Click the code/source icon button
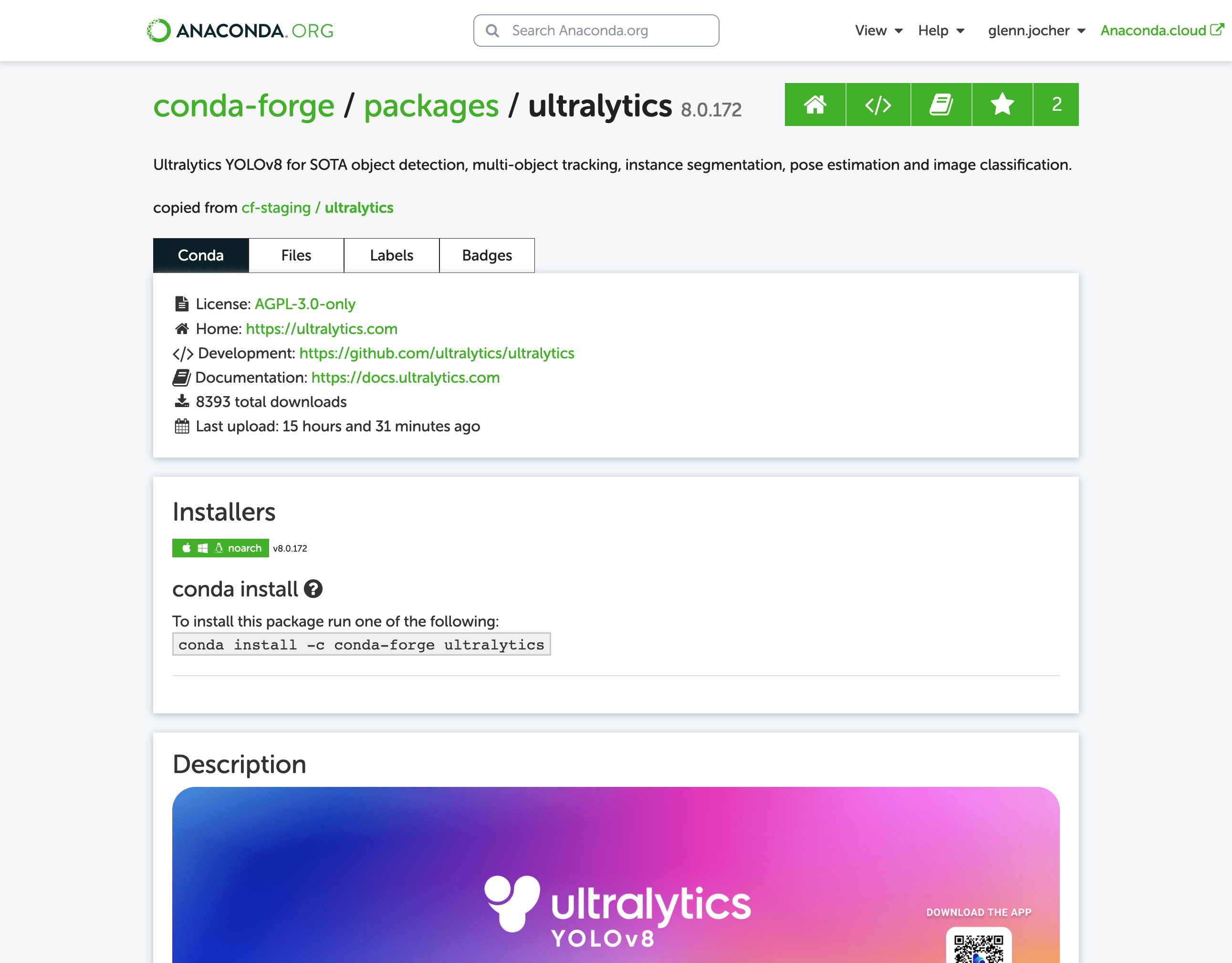1232x963 pixels. click(x=878, y=104)
